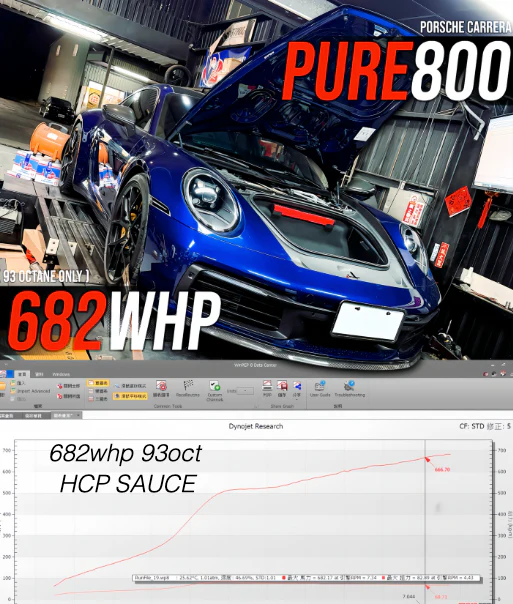Image resolution: width=513 pixels, height=604 pixels.
Task: Switch to the second ribbon tab
Action: tap(39, 374)
